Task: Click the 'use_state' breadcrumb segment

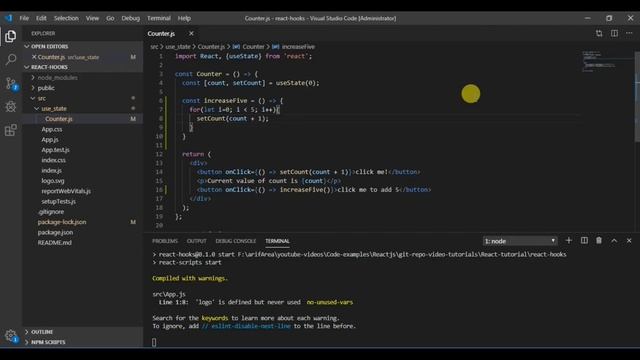Action: tap(178, 47)
